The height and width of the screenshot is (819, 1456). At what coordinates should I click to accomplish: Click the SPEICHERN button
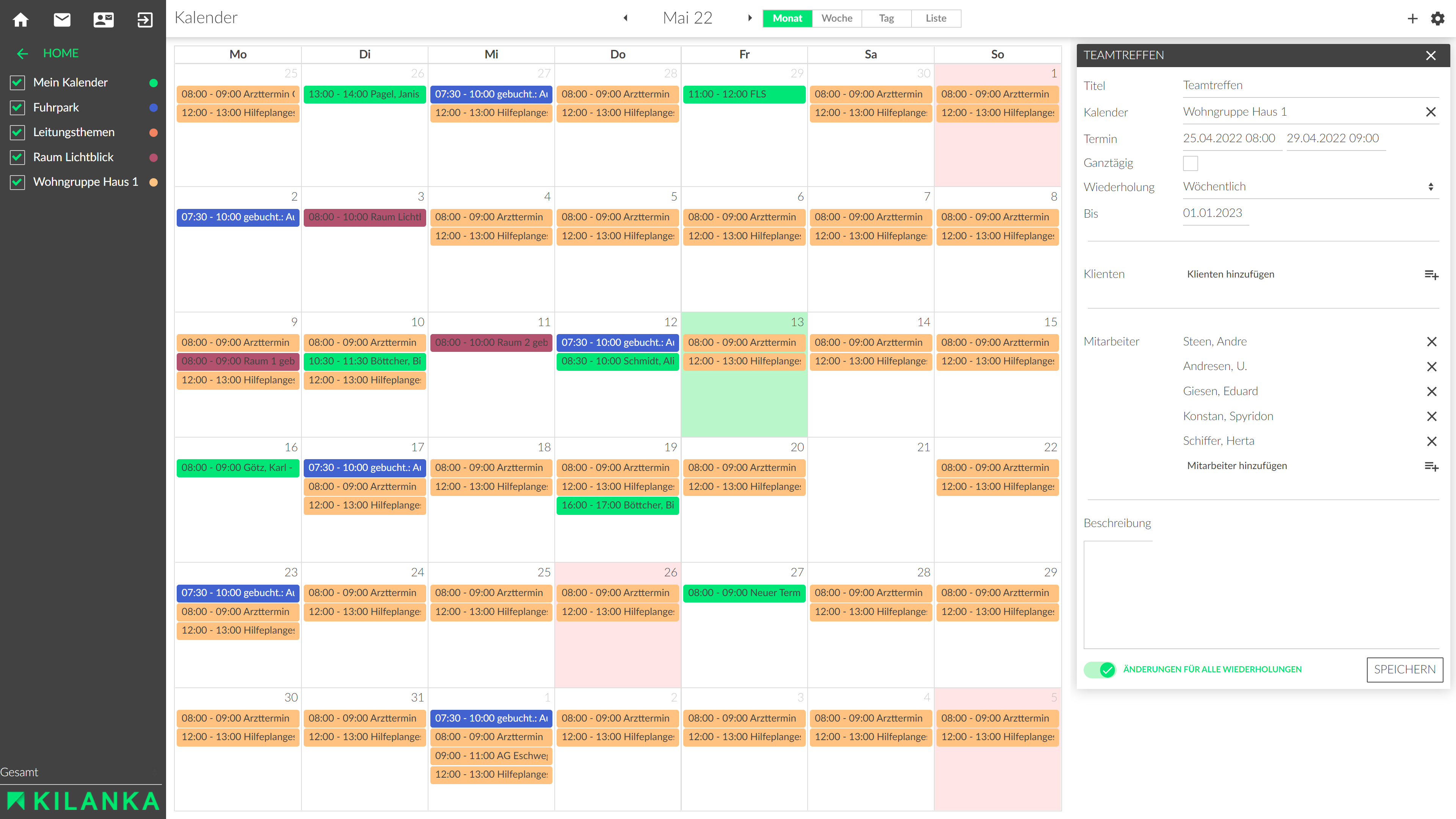tap(1404, 670)
